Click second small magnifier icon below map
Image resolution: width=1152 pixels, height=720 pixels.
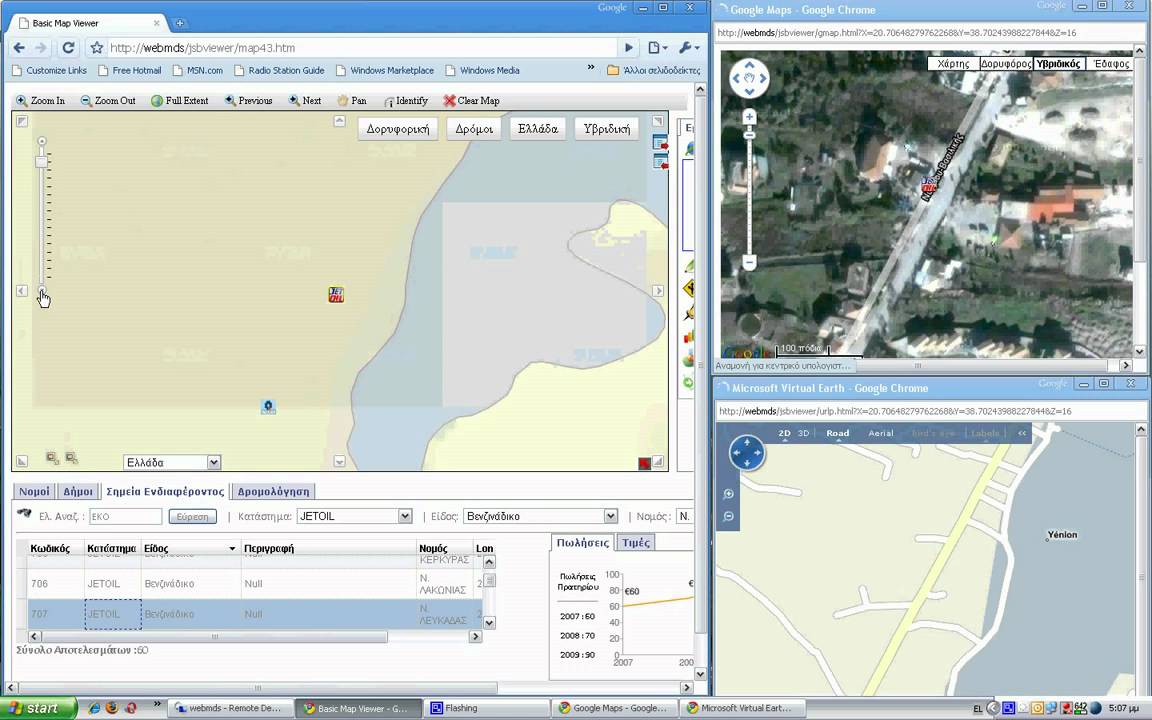pyautogui.click(x=71, y=458)
